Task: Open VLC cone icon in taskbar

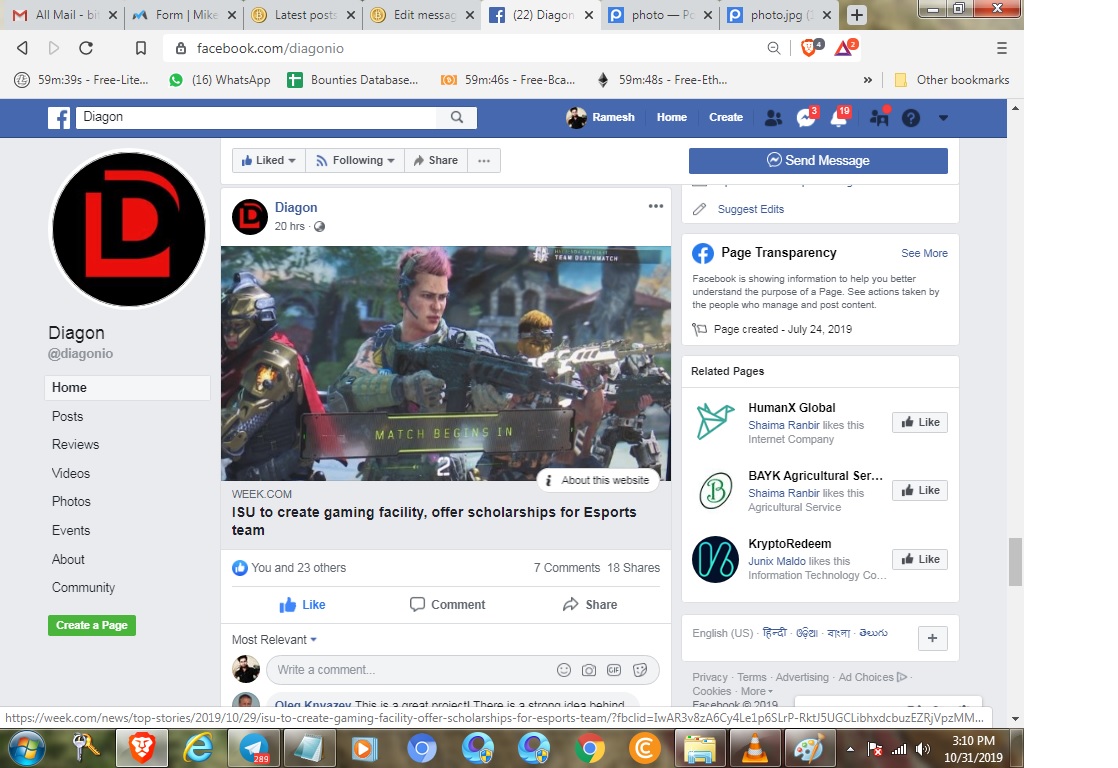Action: (x=755, y=748)
